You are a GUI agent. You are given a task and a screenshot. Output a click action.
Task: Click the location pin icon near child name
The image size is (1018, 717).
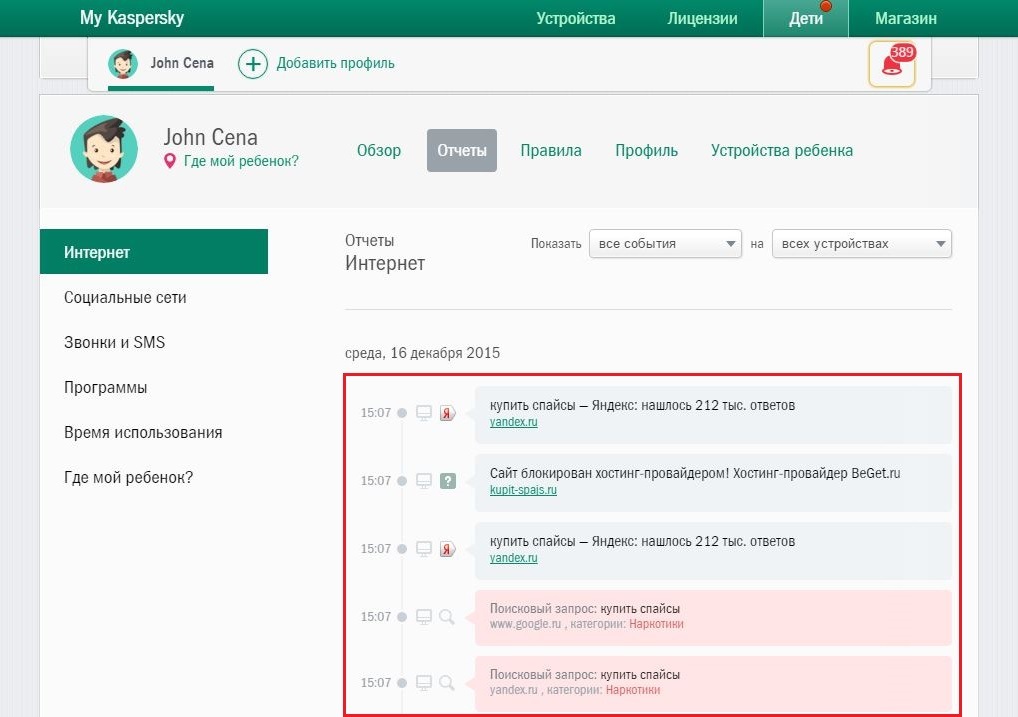[169, 161]
